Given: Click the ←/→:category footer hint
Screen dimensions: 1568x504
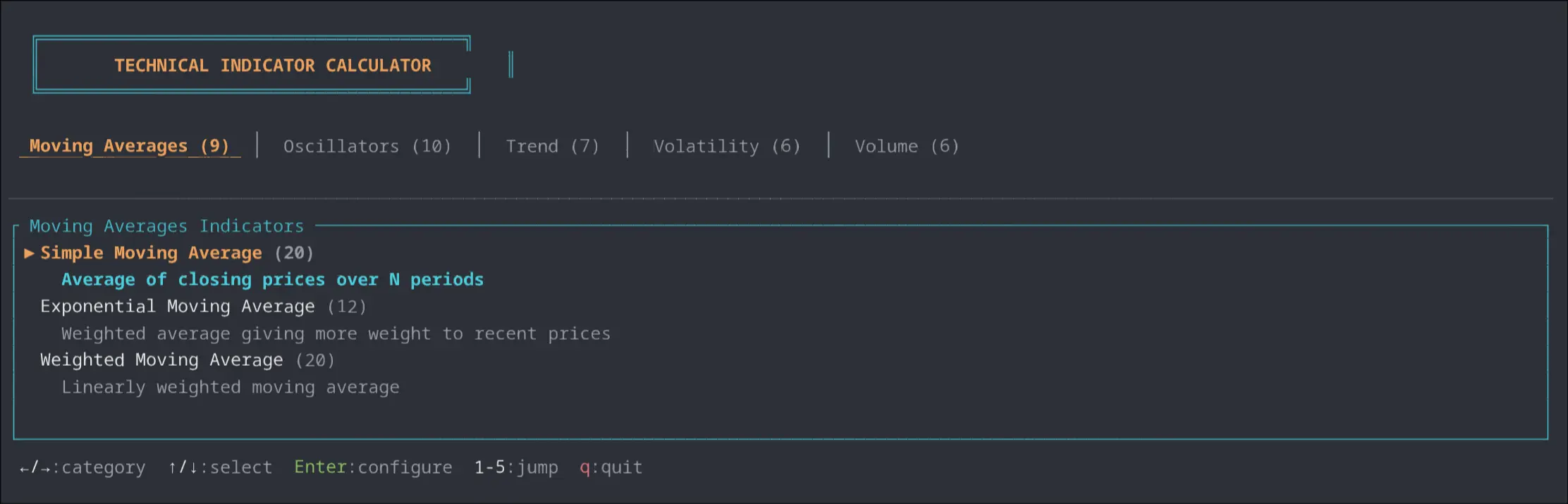Looking at the screenshot, I should pyautogui.click(x=81, y=467).
